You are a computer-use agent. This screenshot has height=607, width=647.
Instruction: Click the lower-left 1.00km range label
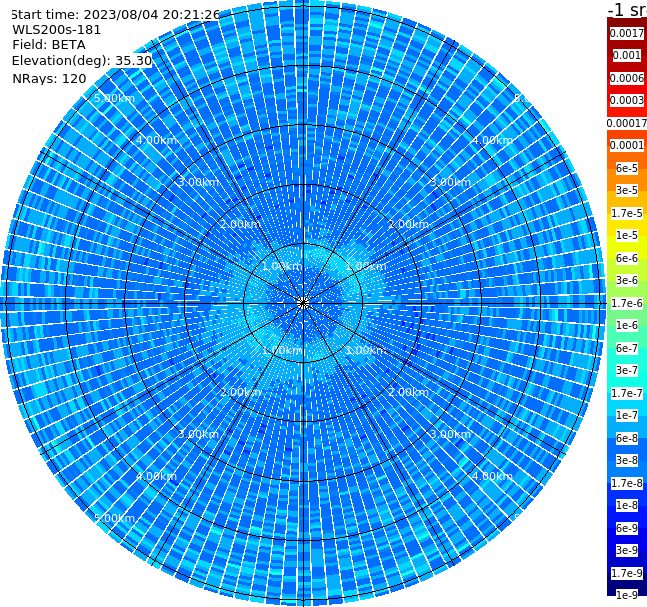pos(283,350)
